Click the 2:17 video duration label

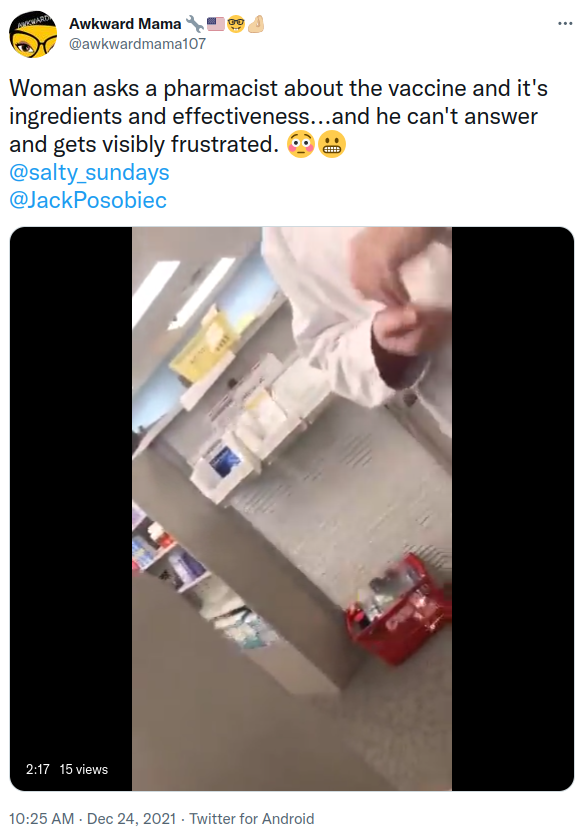37,769
